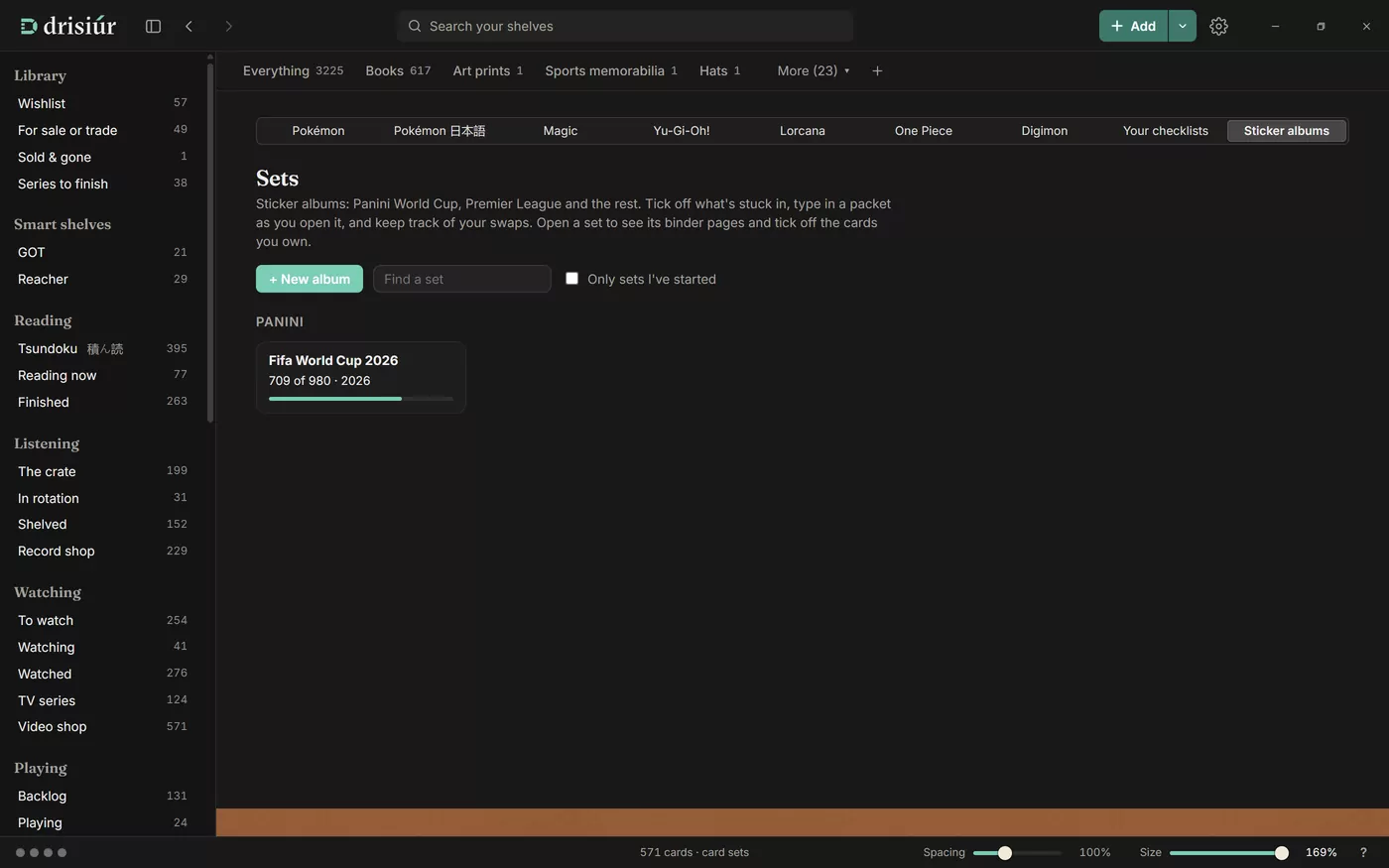Select the Sports memorabilia tab
The image size is (1389, 868).
[x=611, y=70]
